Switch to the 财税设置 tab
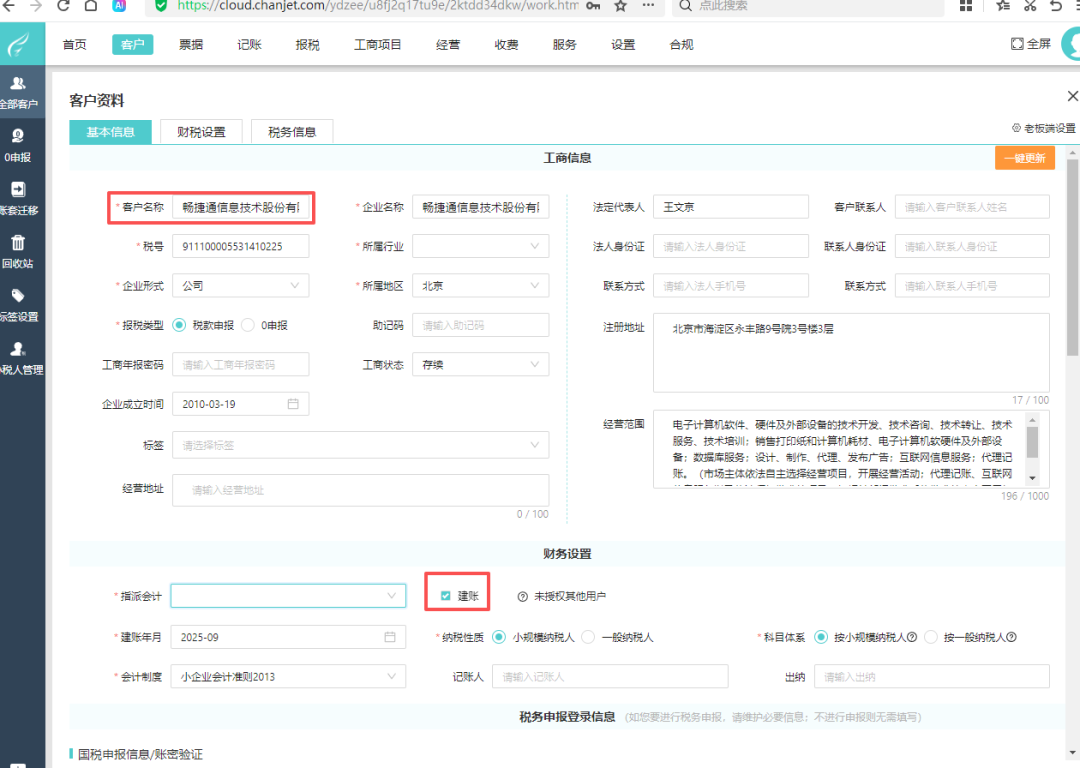The image size is (1080, 768). 201,132
